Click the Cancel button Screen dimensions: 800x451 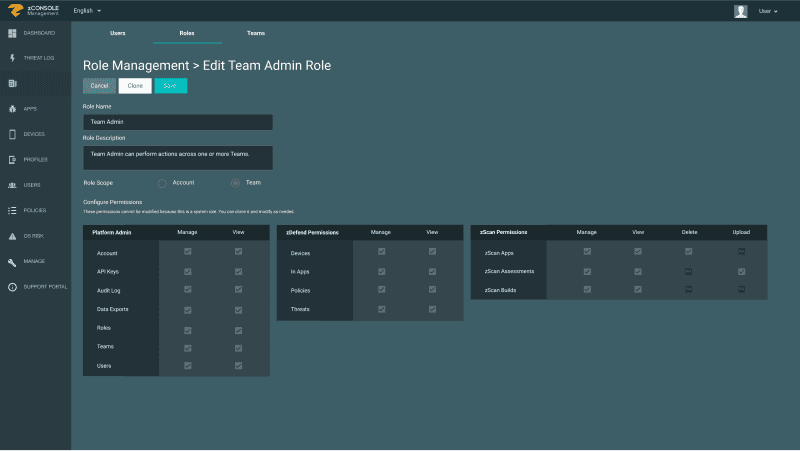click(99, 86)
